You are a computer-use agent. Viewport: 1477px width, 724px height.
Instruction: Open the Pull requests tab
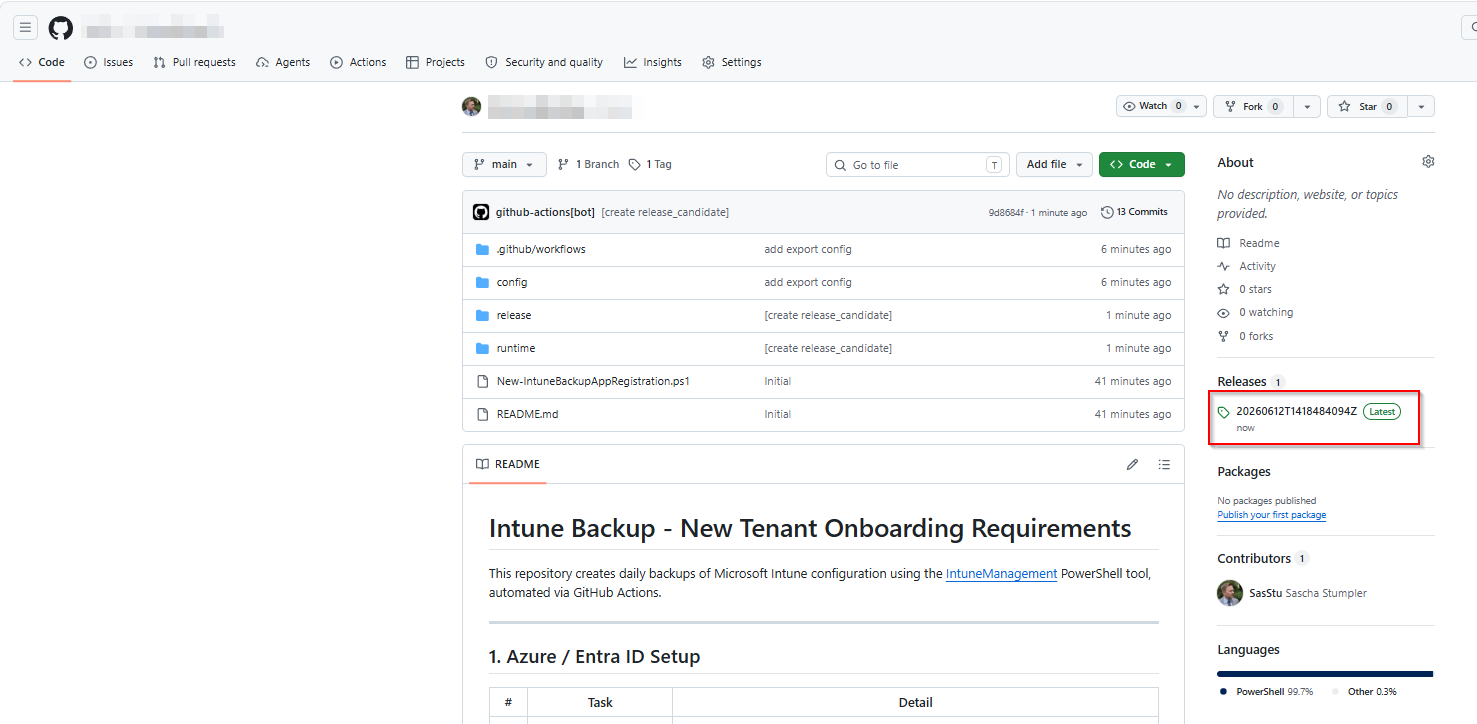point(194,62)
